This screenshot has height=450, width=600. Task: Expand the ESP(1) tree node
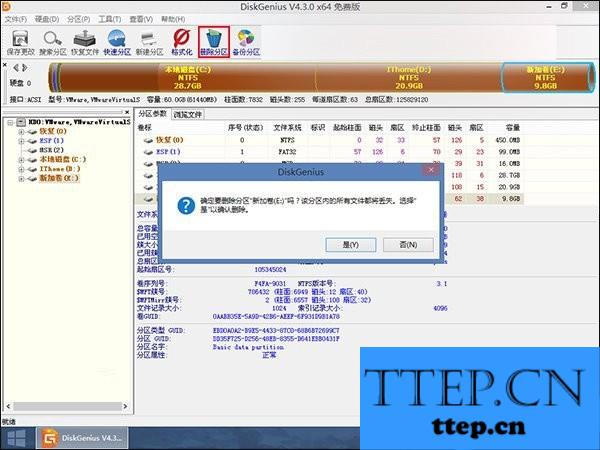coord(21,141)
